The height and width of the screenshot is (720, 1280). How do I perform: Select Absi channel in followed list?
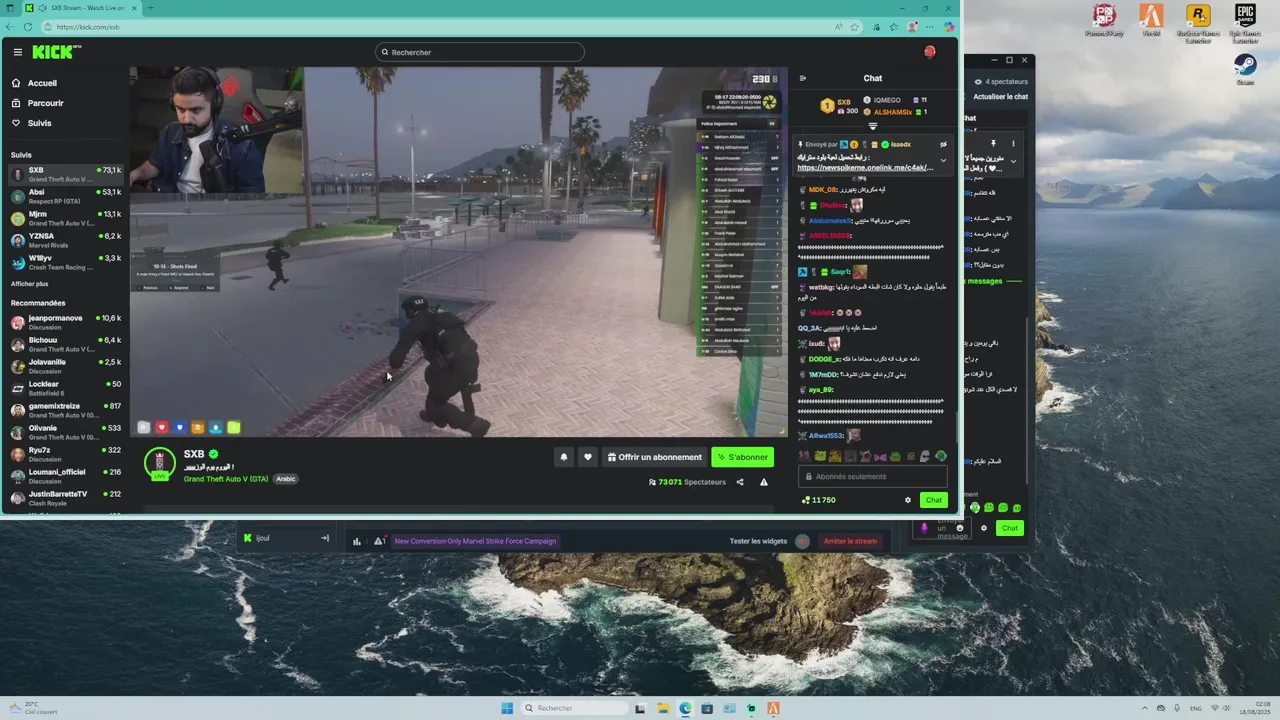66,196
